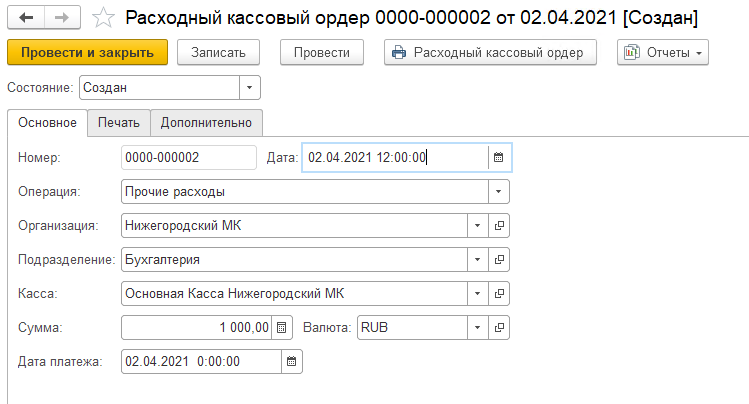The image size is (749, 404).
Task: Expand the Организация dropdown list
Action: click(477, 225)
